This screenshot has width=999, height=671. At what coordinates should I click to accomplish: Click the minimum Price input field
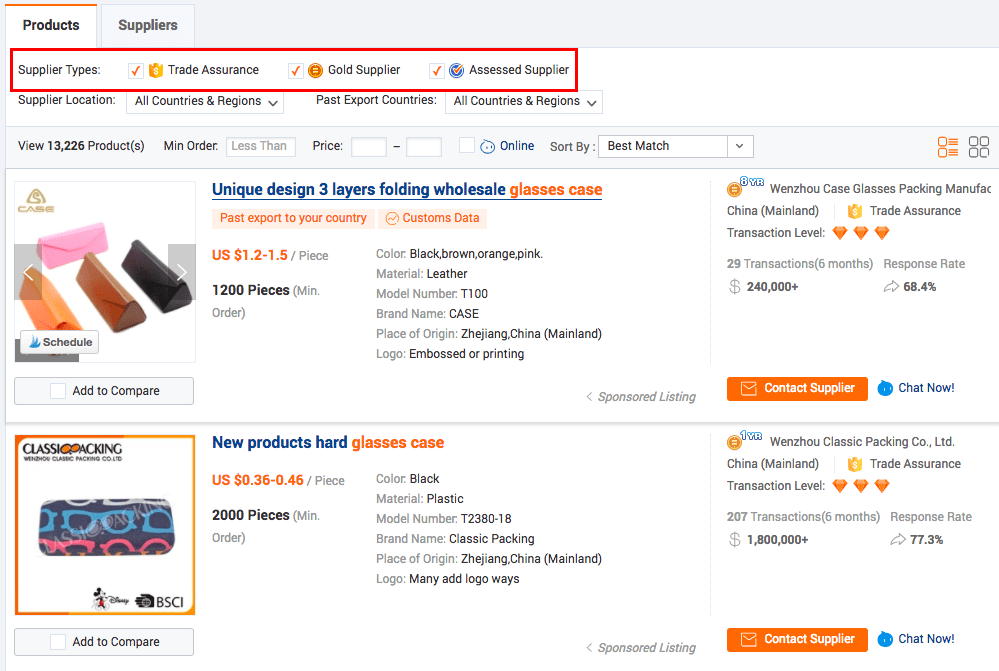coord(369,147)
